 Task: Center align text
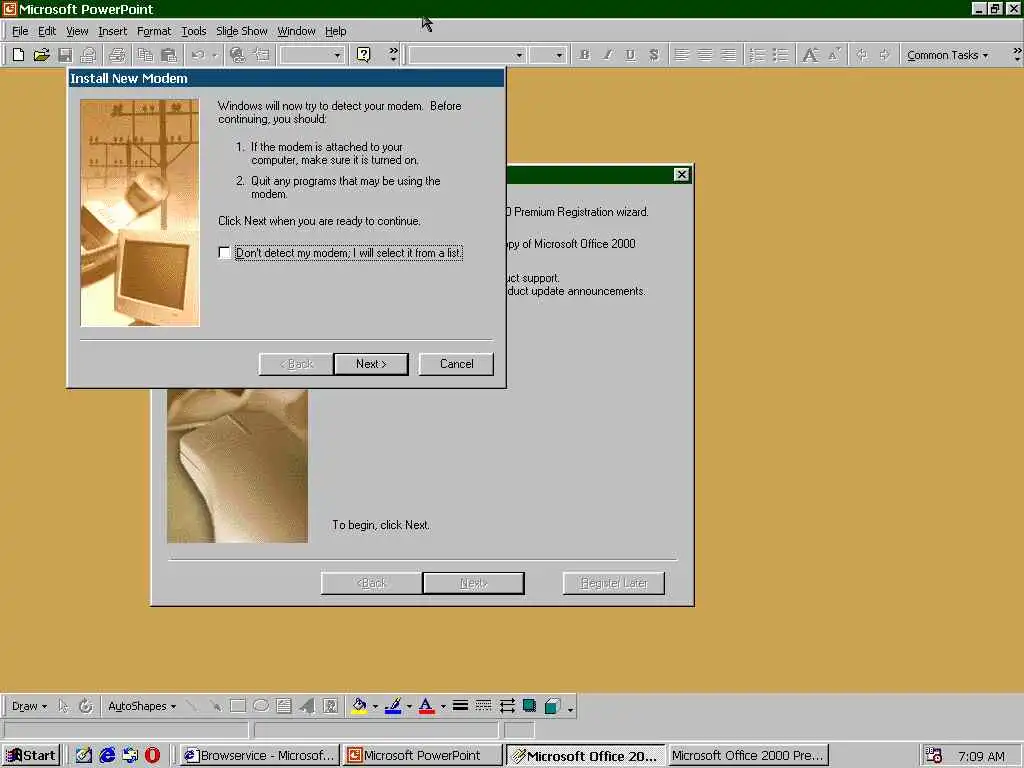(x=705, y=55)
